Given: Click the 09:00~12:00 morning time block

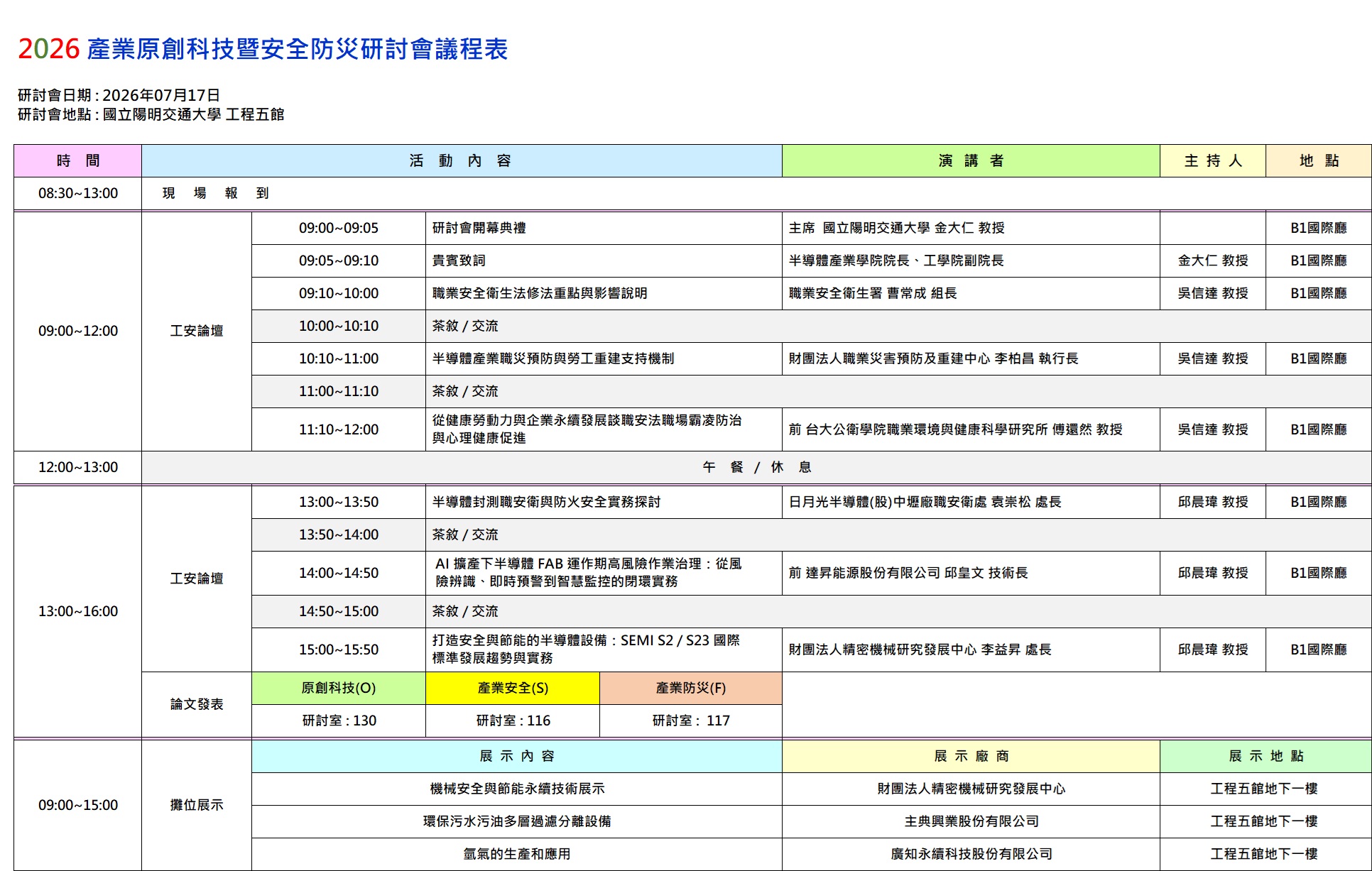Looking at the screenshot, I should tap(78, 331).
